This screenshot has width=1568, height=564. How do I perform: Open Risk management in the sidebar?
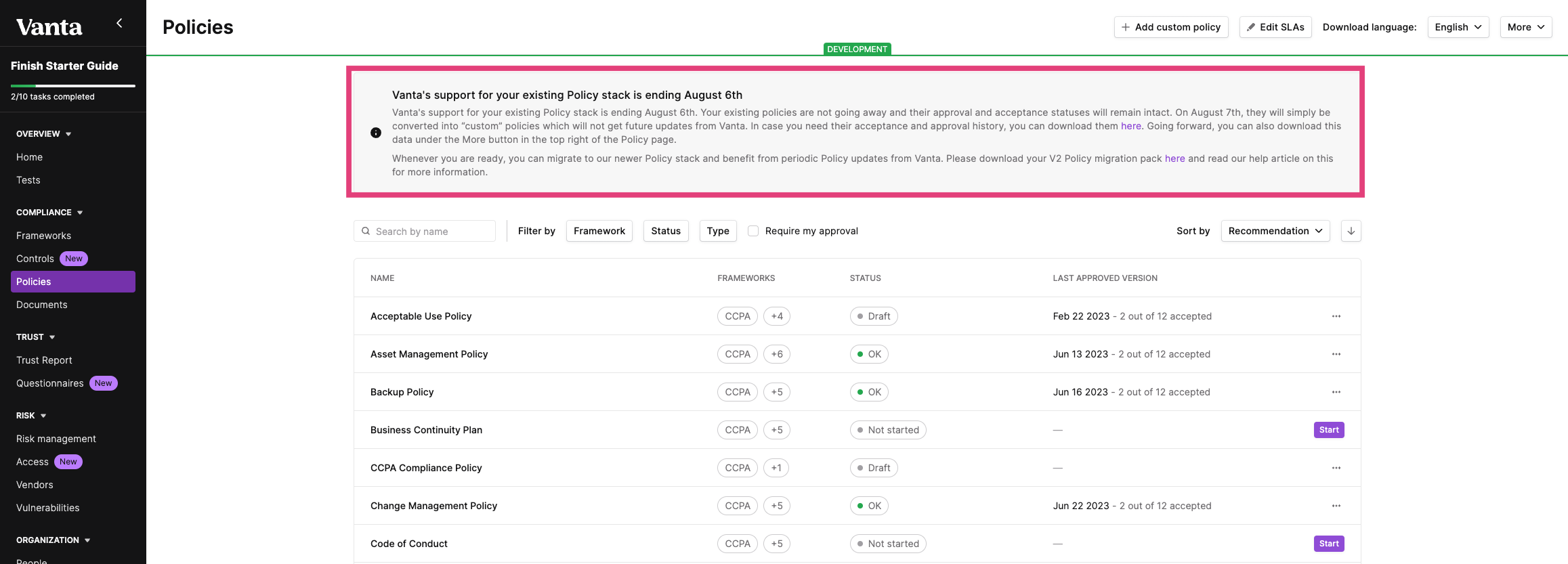point(56,439)
